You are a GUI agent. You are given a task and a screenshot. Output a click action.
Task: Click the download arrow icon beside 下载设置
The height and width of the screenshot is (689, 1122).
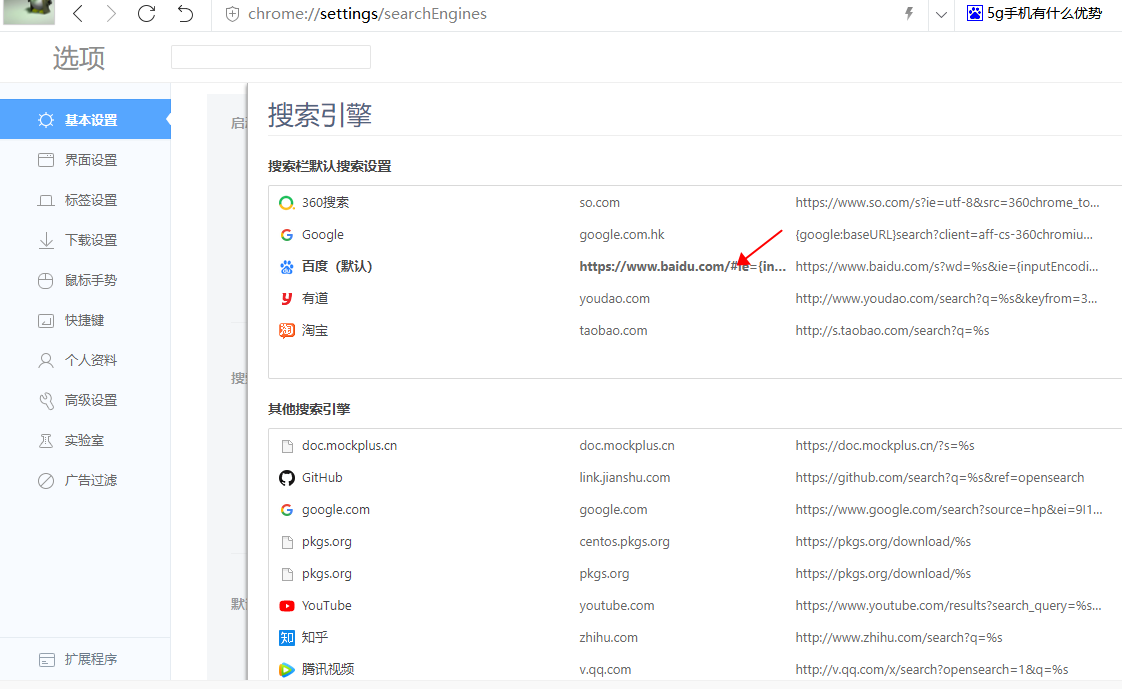46,240
